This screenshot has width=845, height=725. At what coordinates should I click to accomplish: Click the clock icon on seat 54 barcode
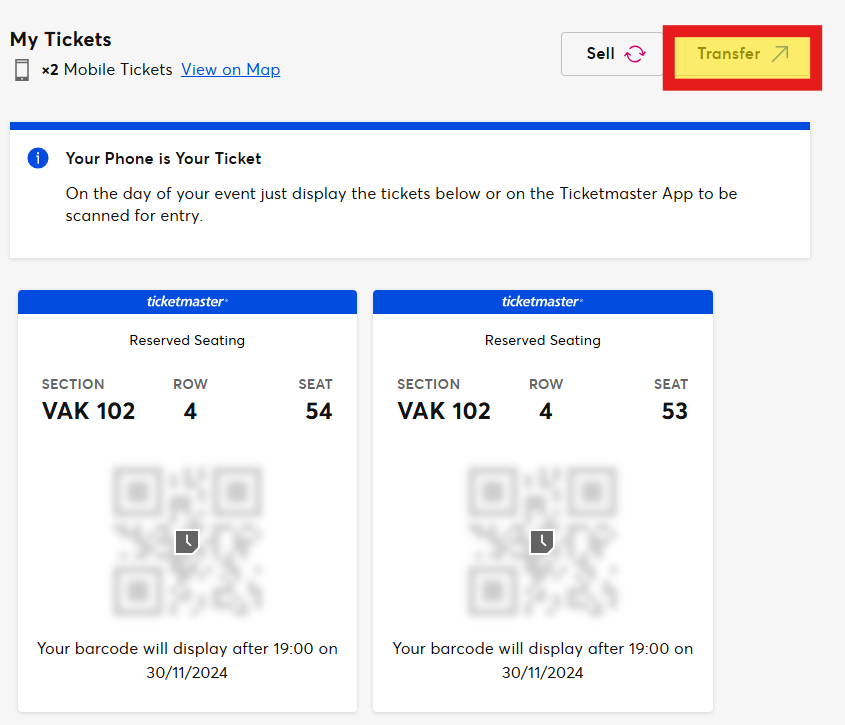pyautogui.click(x=187, y=542)
